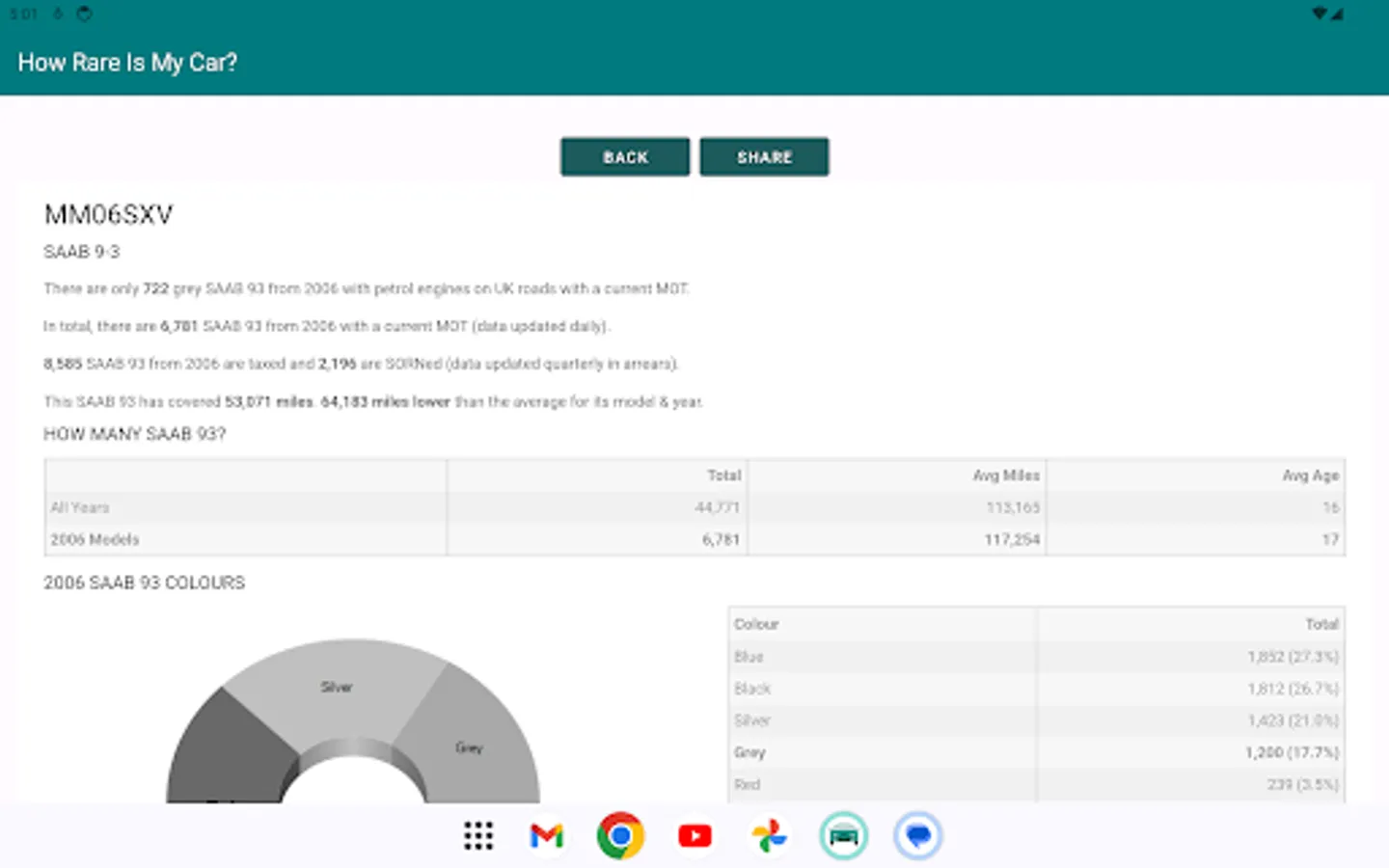Click the 239 (3.5%) value
Viewport: 1389px width, 868px height.
point(1303,784)
